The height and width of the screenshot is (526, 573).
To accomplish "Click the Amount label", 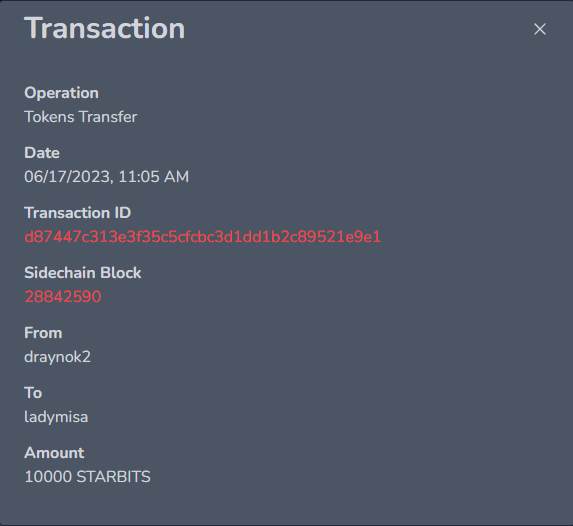I will click(x=54, y=453).
